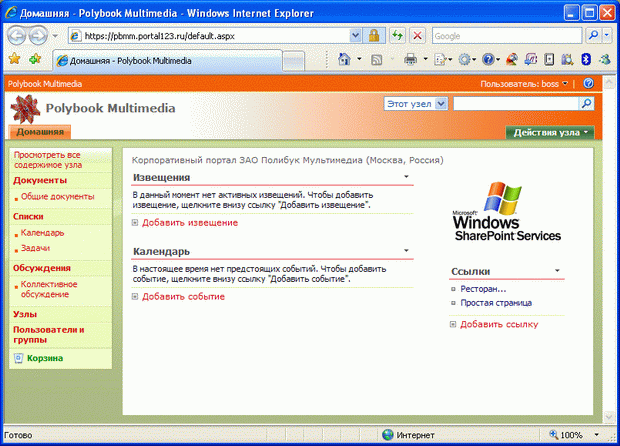620x446 pixels.
Task: Open the Календарь web part menu arrow
Action: [x=406, y=251]
